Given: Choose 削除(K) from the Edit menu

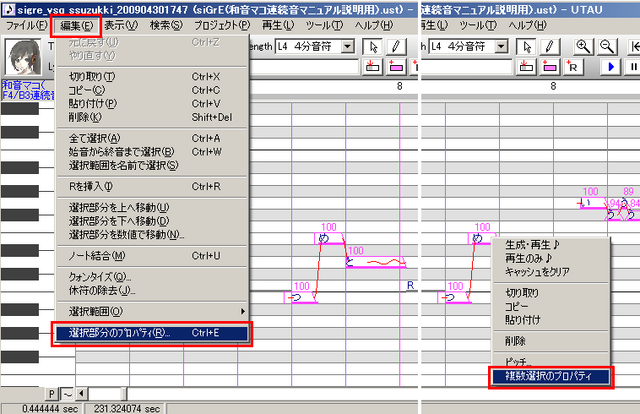Looking at the screenshot, I should (152, 117).
